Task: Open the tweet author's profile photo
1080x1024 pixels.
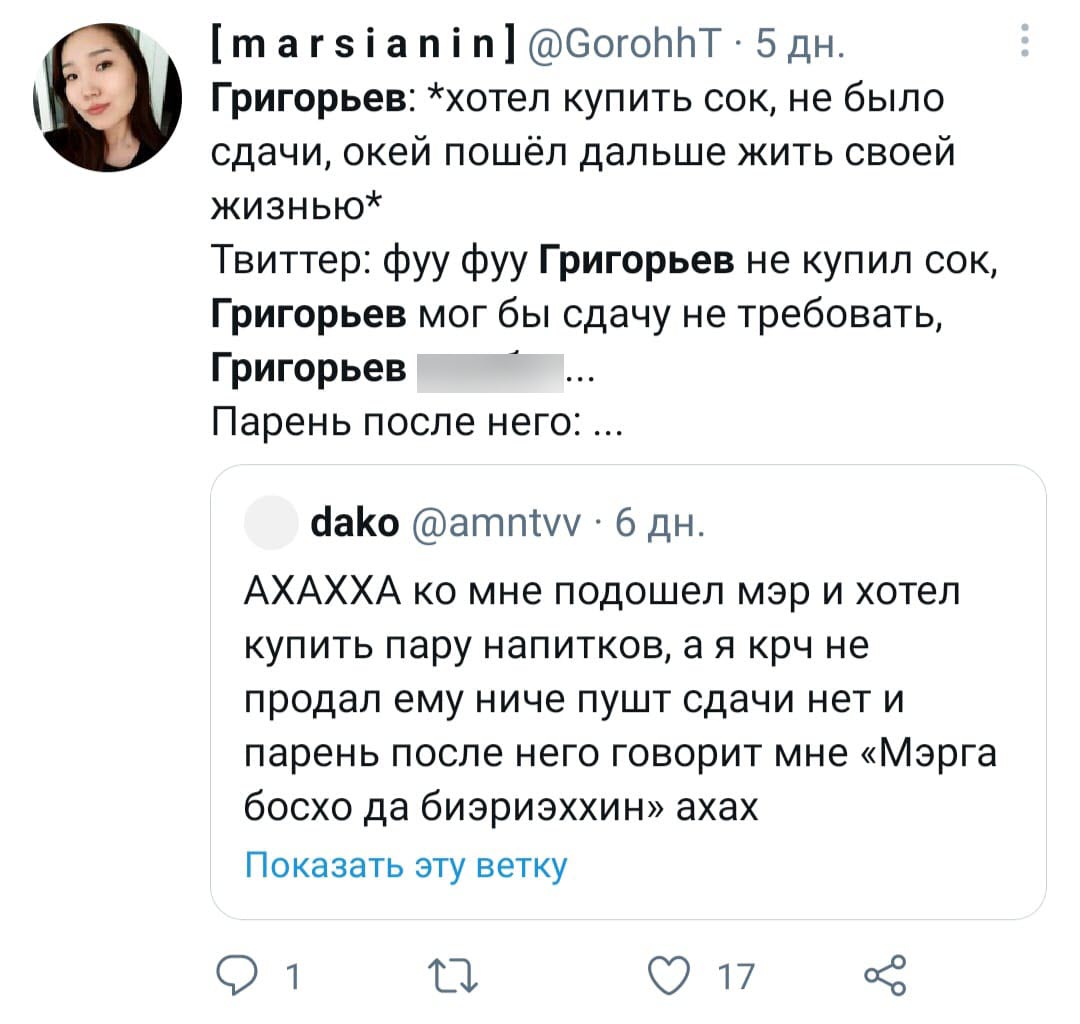Action: pos(108,98)
